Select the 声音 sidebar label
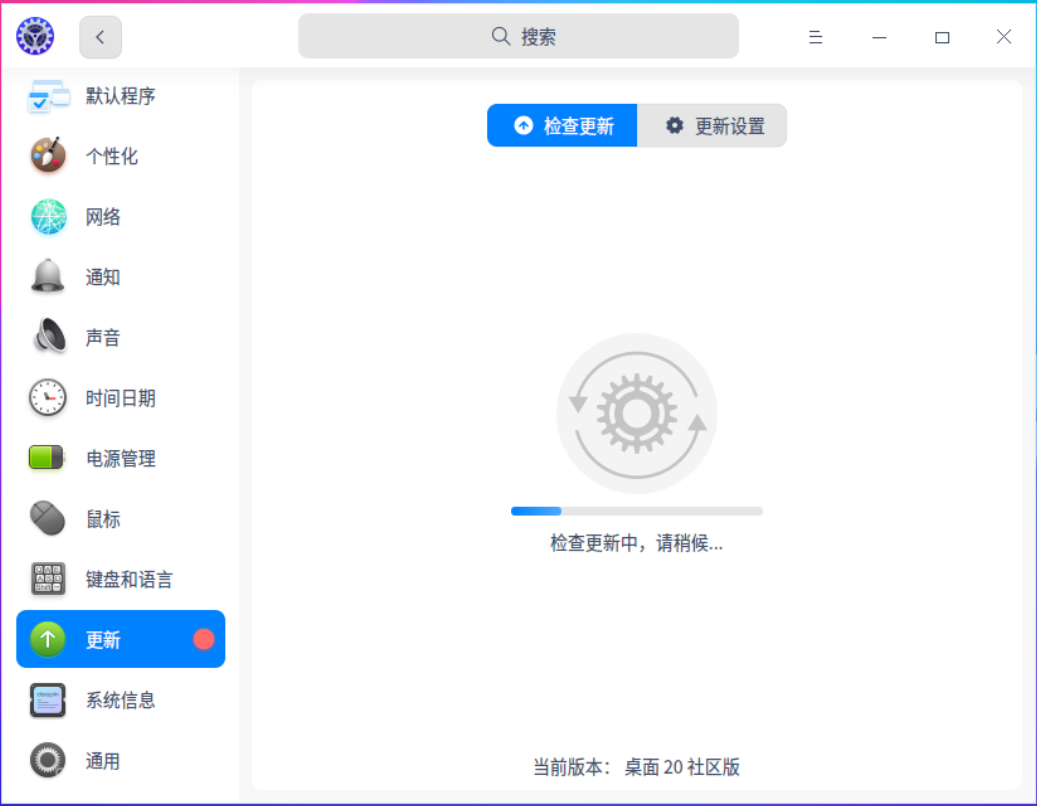The image size is (1037, 806). pos(103,338)
